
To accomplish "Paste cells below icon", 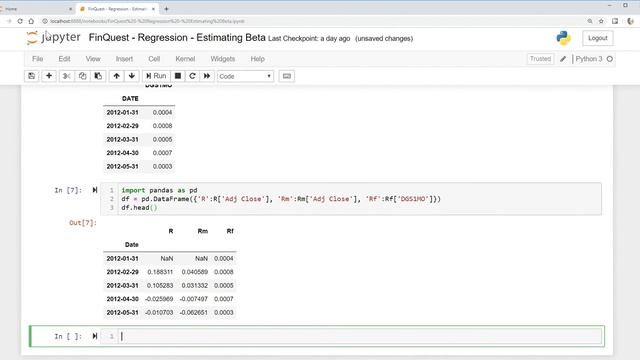I will coord(98,76).
